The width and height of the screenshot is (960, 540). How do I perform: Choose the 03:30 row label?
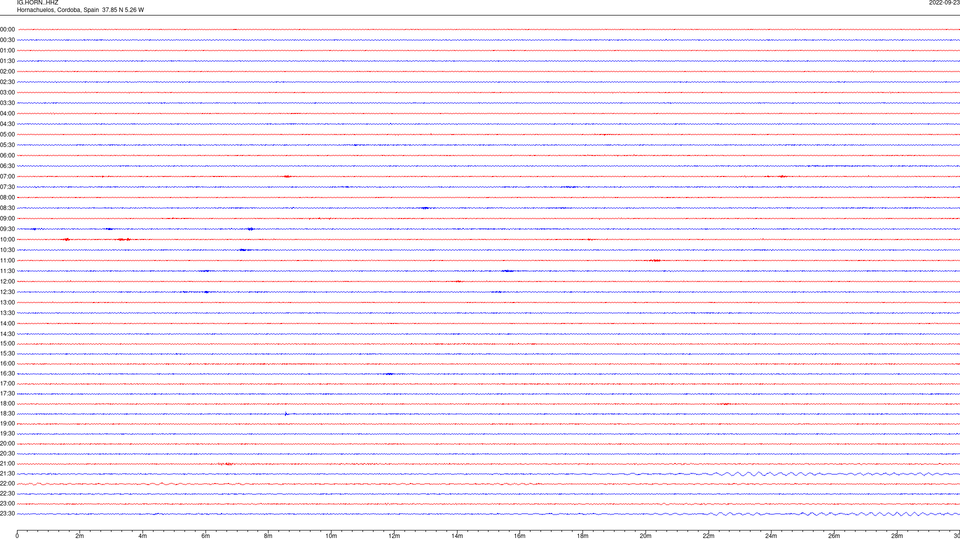(7, 103)
